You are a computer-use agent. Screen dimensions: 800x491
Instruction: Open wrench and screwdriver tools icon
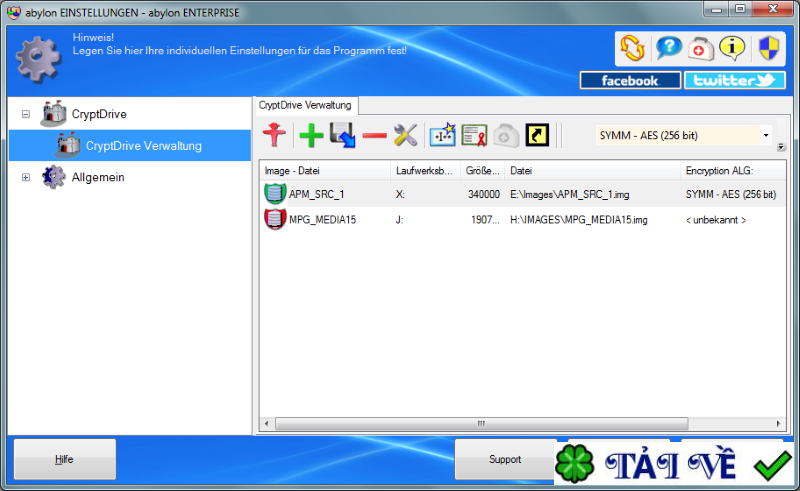(x=406, y=135)
